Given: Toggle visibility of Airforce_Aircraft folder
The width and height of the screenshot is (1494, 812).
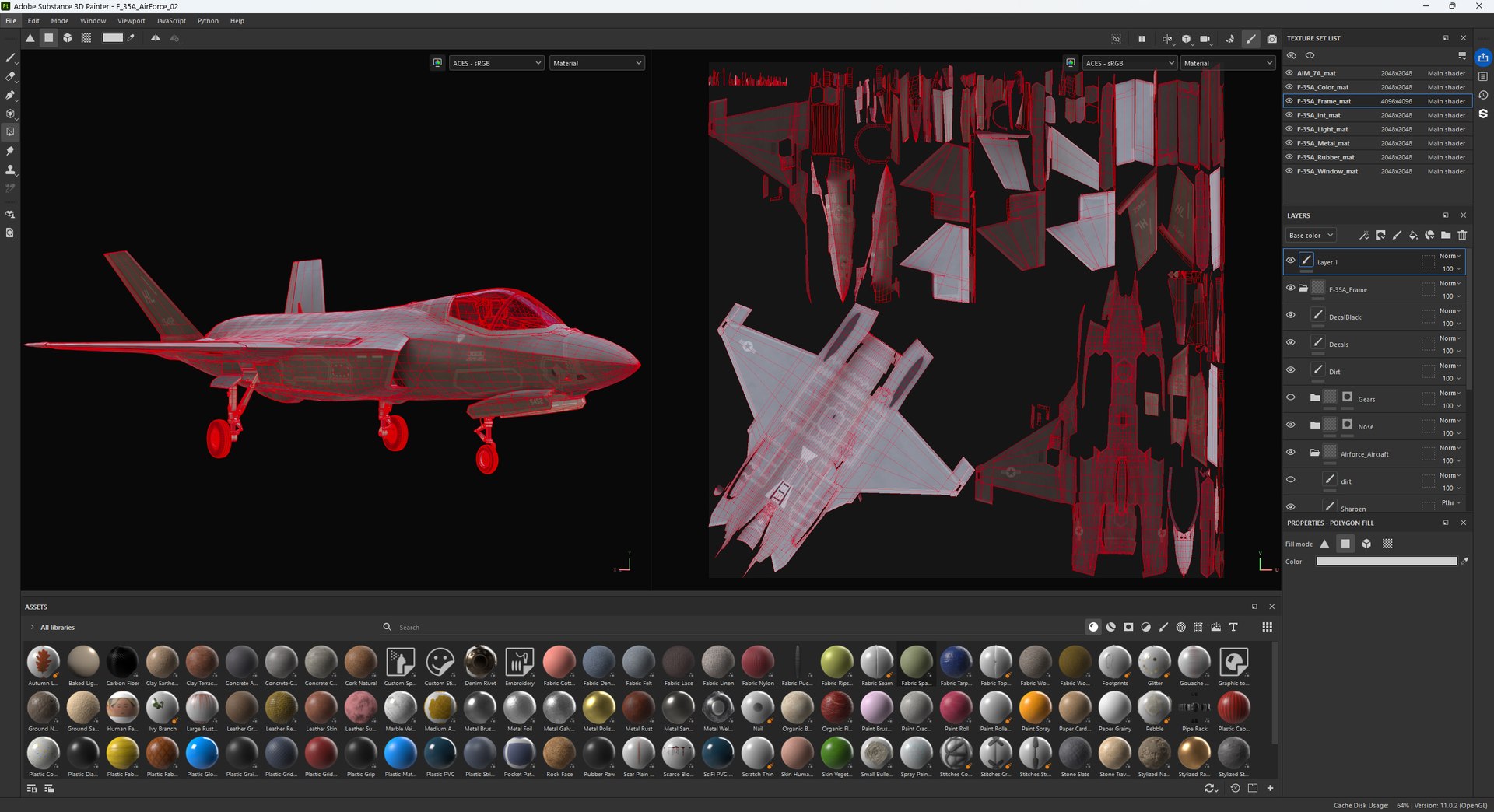Looking at the screenshot, I should point(1291,452).
